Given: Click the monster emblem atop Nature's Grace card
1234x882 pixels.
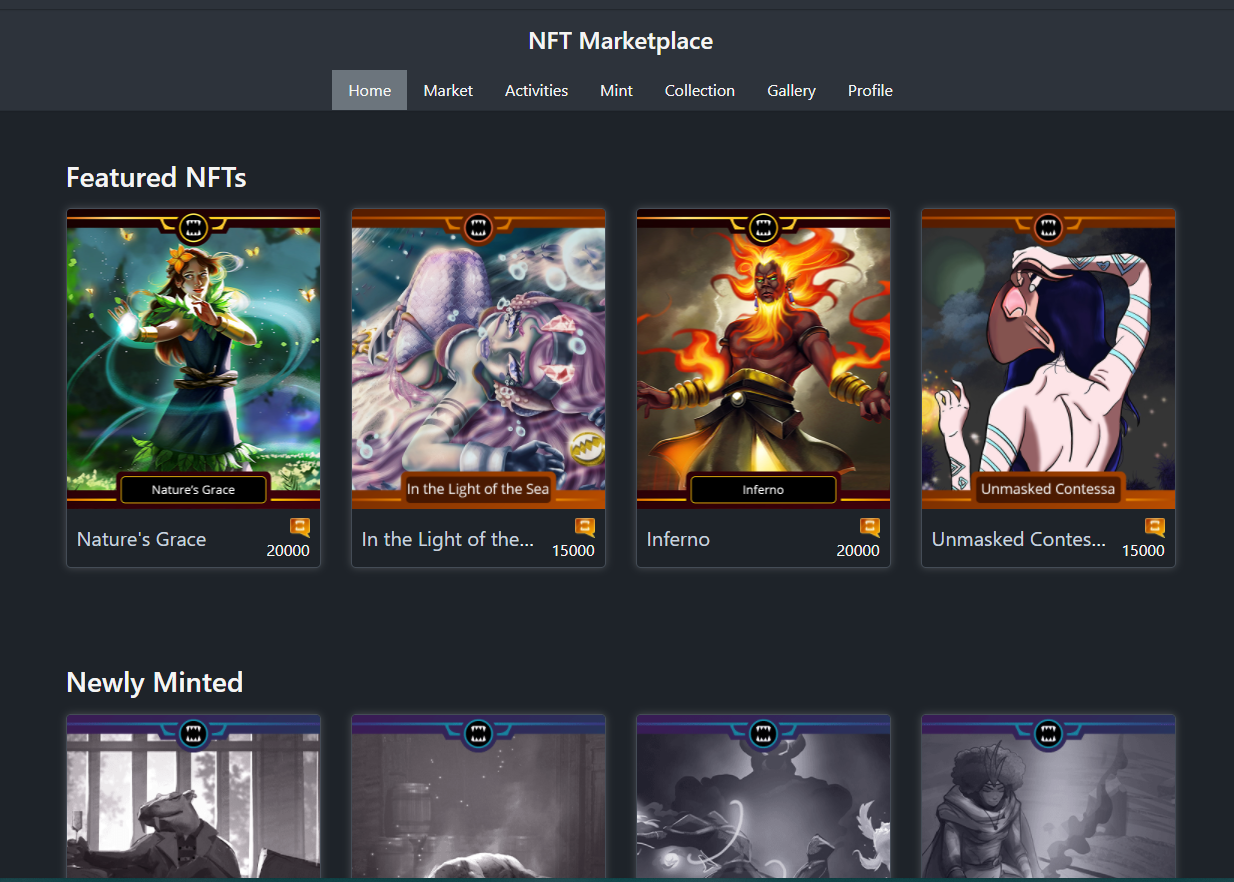Looking at the screenshot, I should coord(193,227).
